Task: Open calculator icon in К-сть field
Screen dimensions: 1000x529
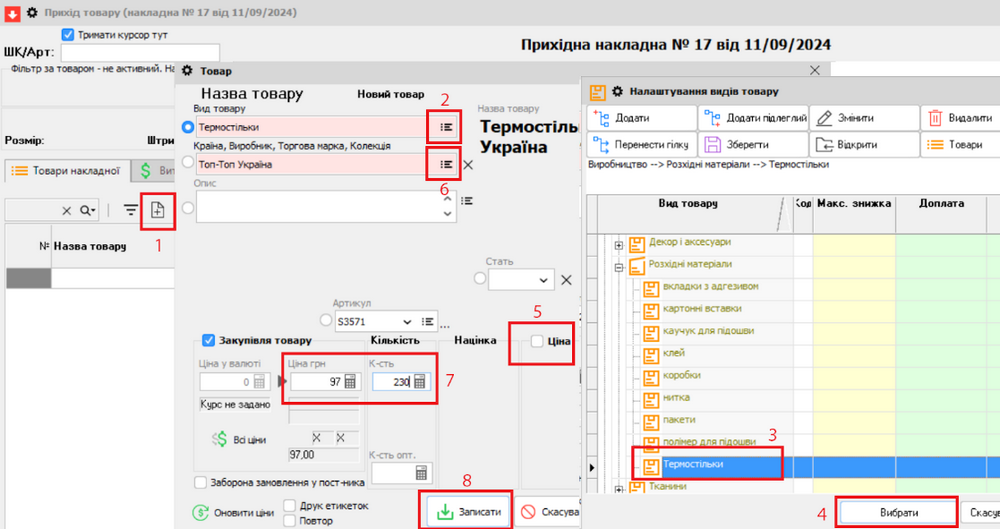Action: [421, 381]
